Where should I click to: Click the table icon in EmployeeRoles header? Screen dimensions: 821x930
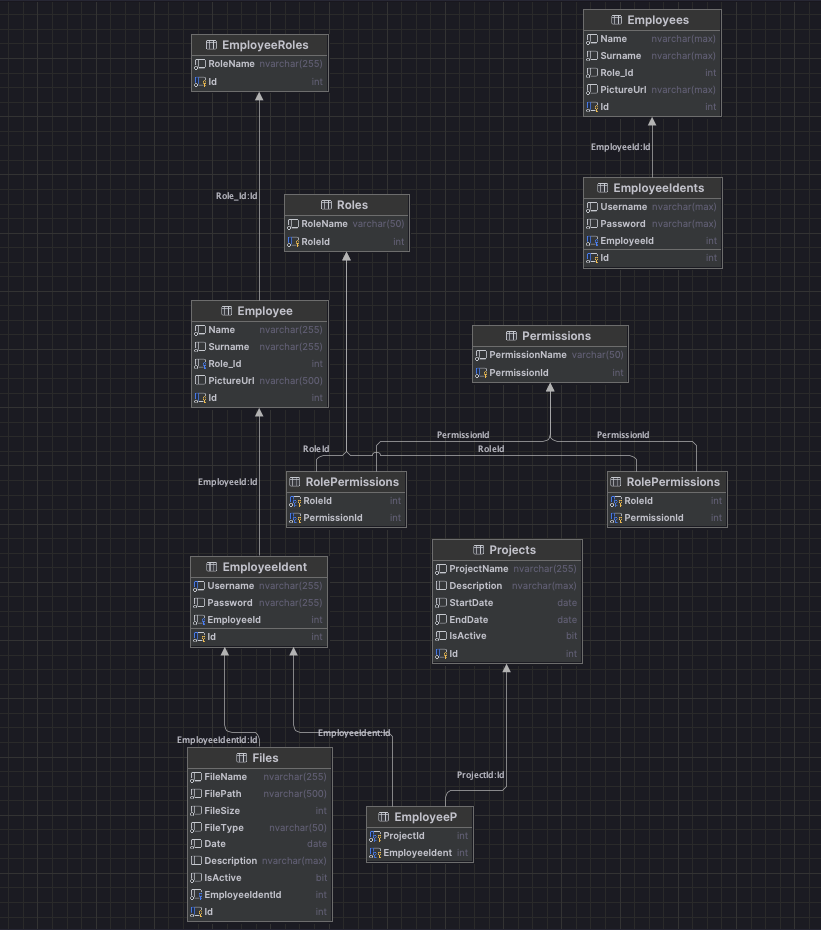[211, 45]
